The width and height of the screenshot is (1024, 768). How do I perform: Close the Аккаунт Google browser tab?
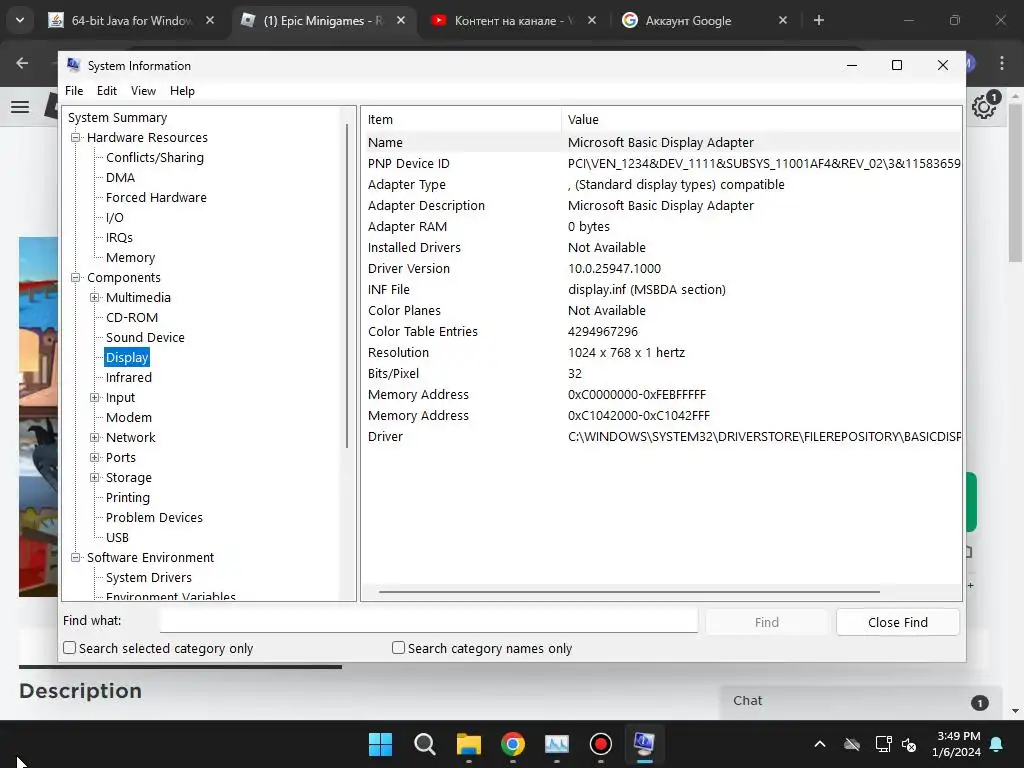[783, 20]
